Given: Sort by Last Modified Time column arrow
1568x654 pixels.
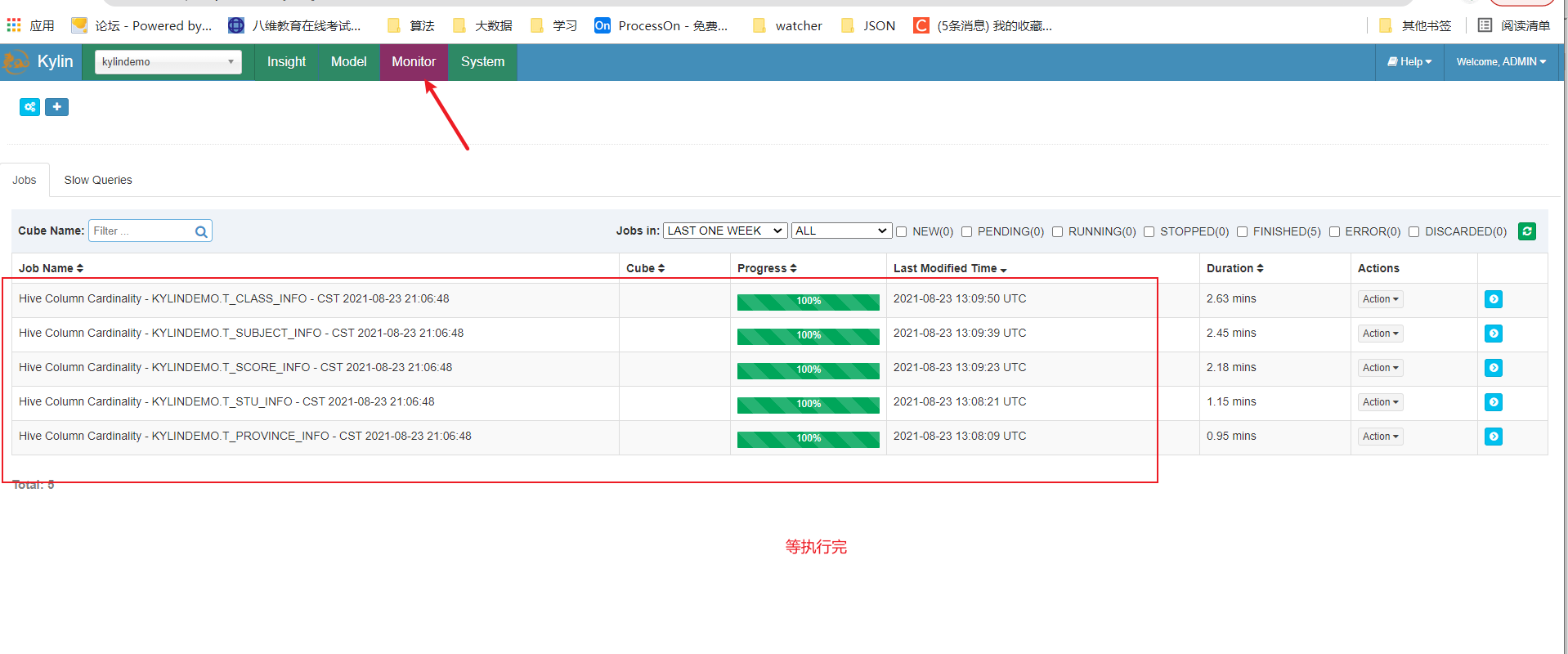Looking at the screenshot, I should pos(1003,269).
